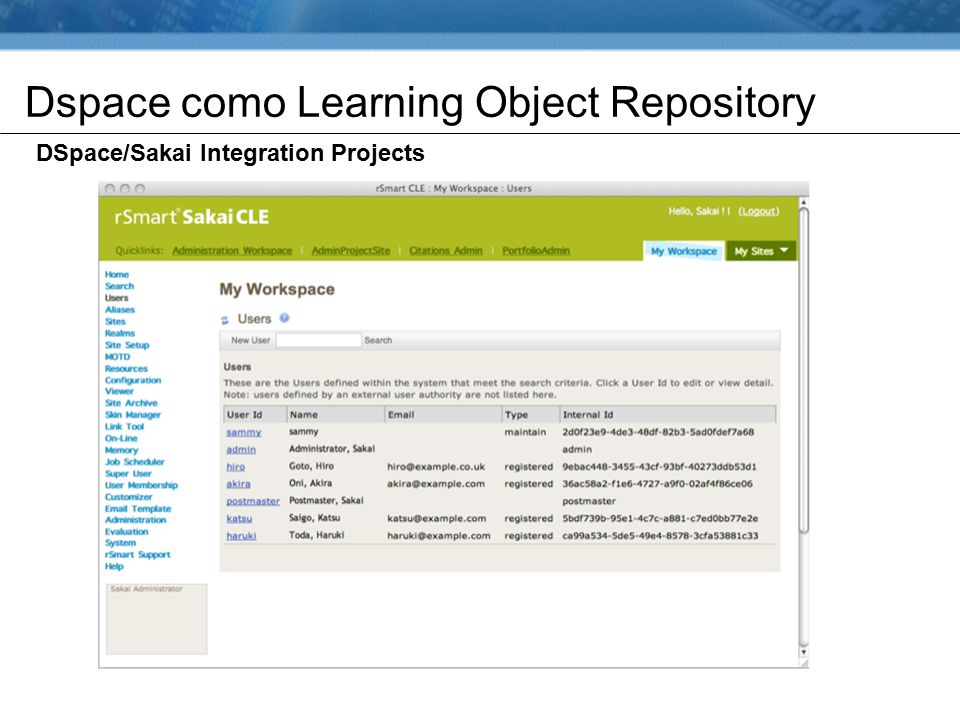The image size is (960, 720).
Task: Open the sammy user id link
Action: [244, 432]
